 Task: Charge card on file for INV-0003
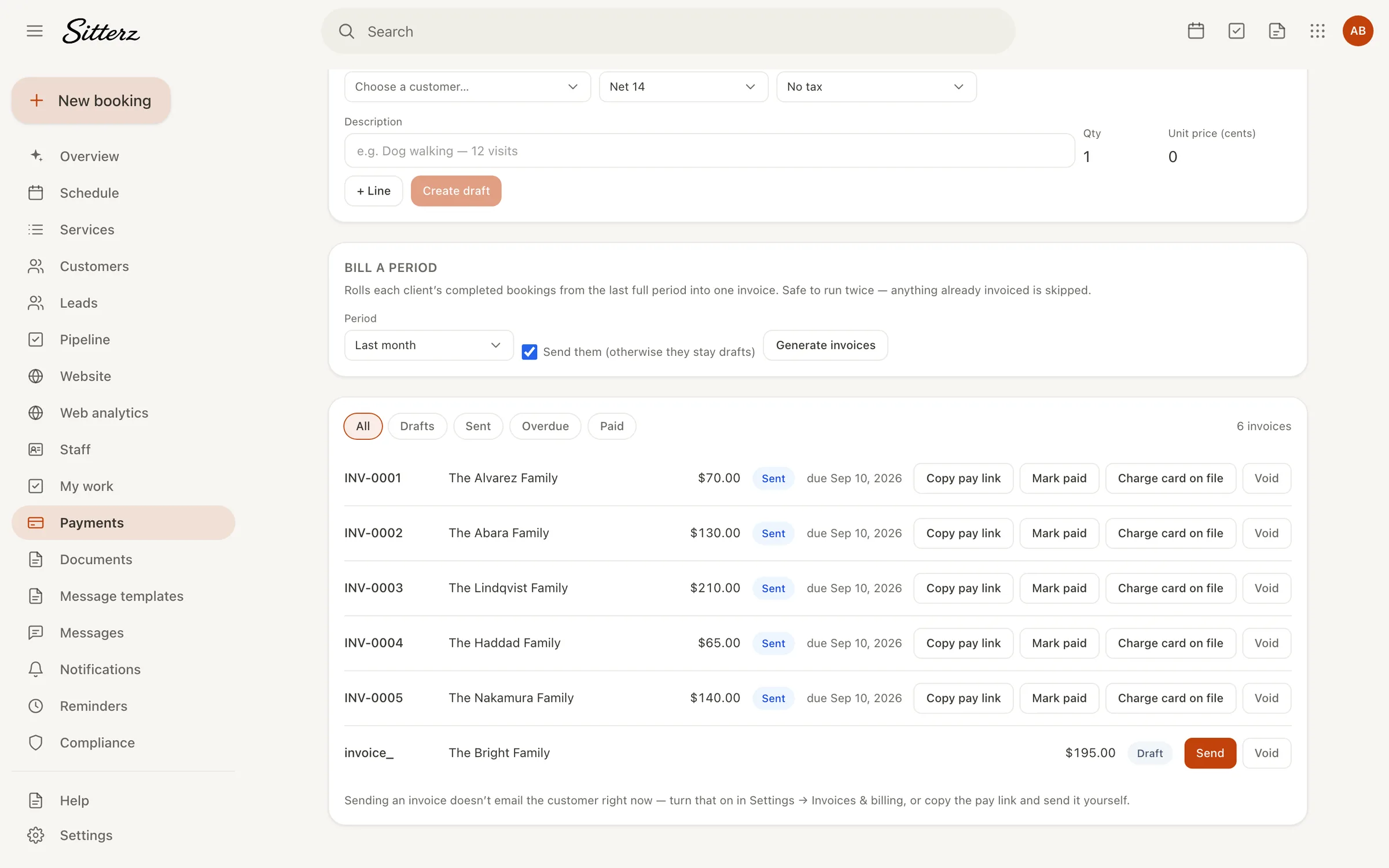1170,589
